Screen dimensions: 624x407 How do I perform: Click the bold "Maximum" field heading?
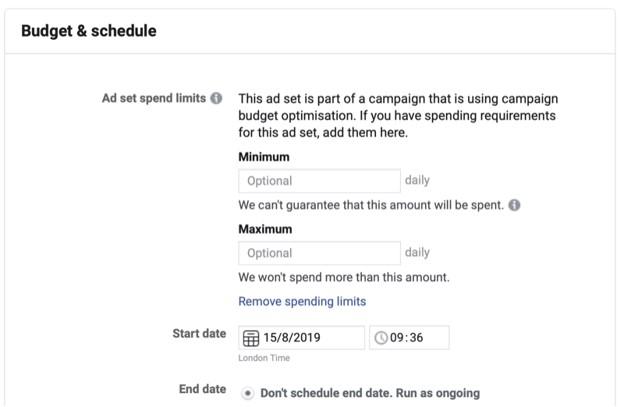pyautogui.click(x=265, y=229)
